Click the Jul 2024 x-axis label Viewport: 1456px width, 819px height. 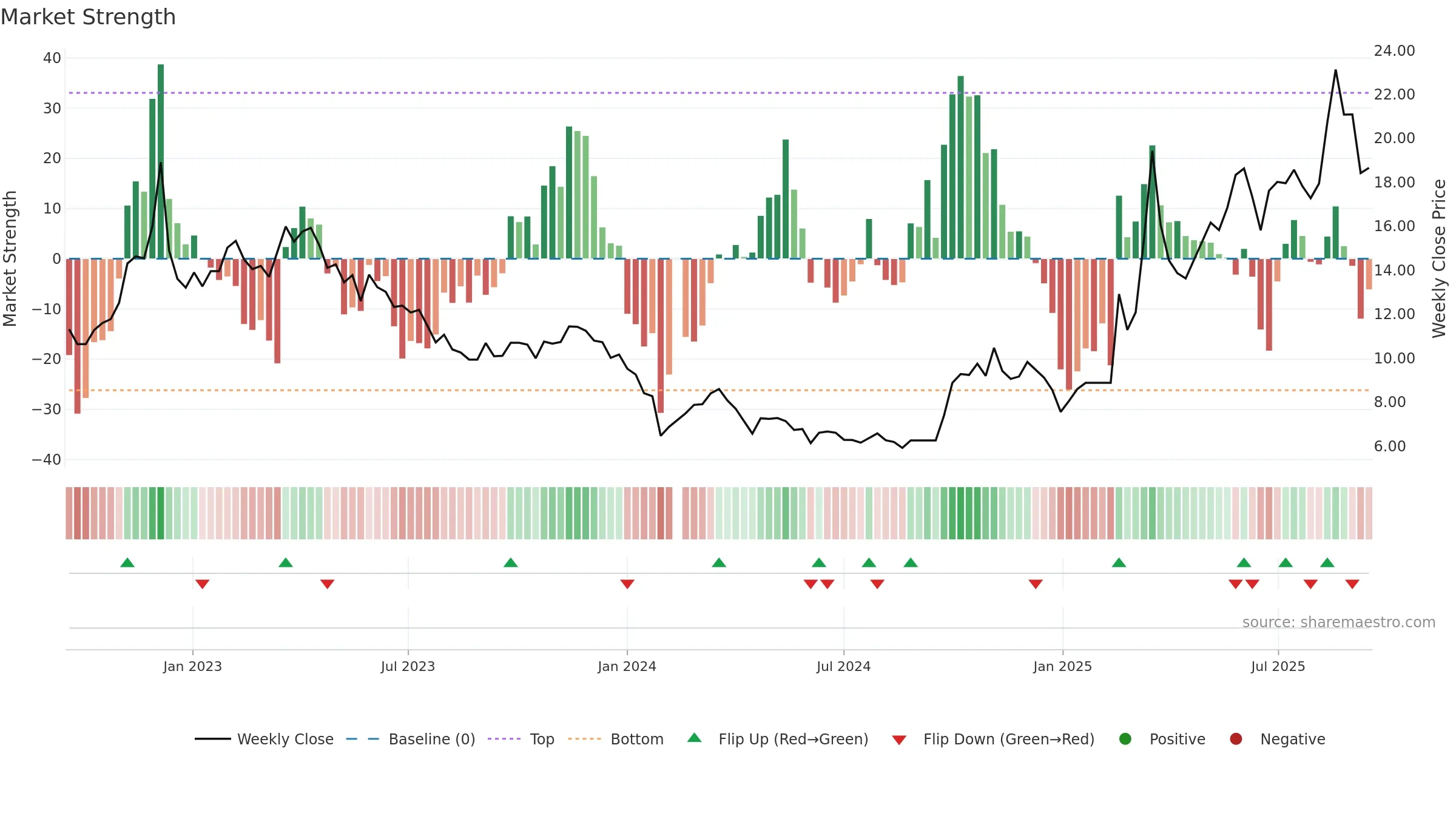pos(843,666)
